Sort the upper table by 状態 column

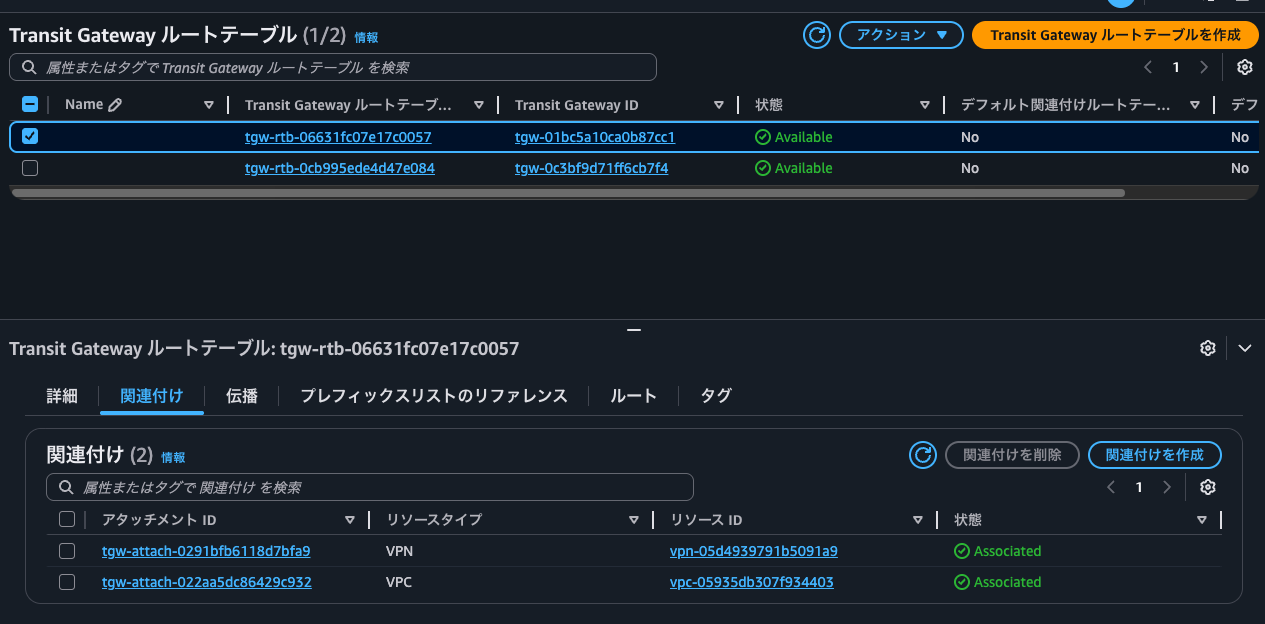coord(925,105)
